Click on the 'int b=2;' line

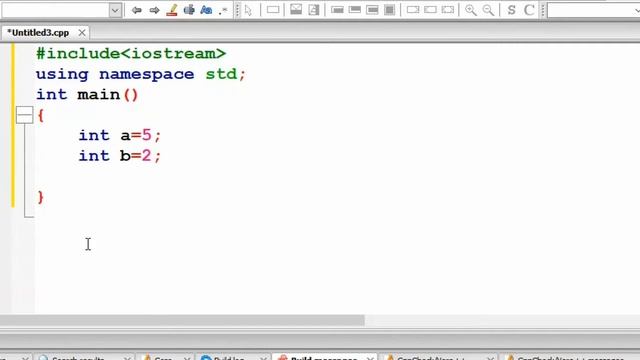[x=120, y=156]
